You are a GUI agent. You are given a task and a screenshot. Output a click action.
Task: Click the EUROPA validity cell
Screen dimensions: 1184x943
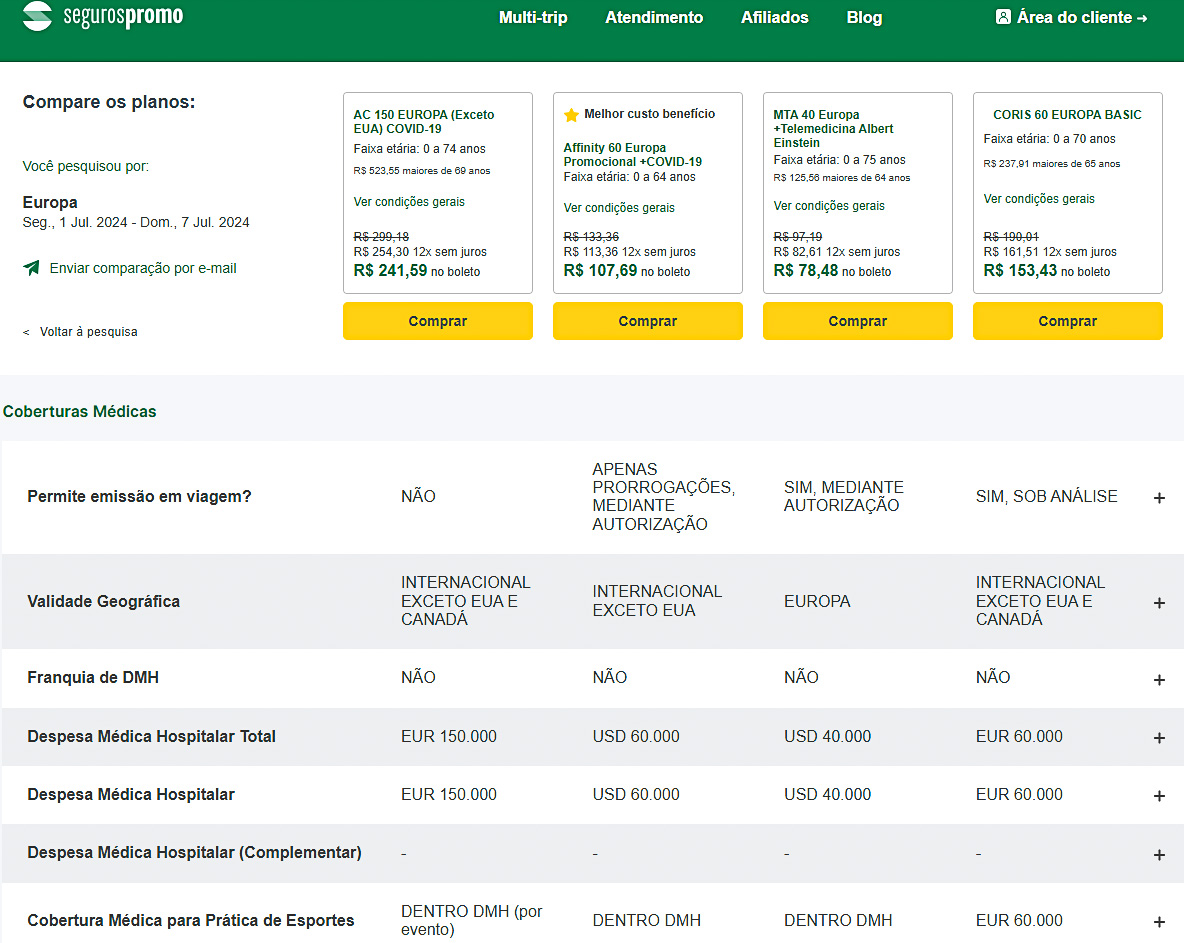817,601
